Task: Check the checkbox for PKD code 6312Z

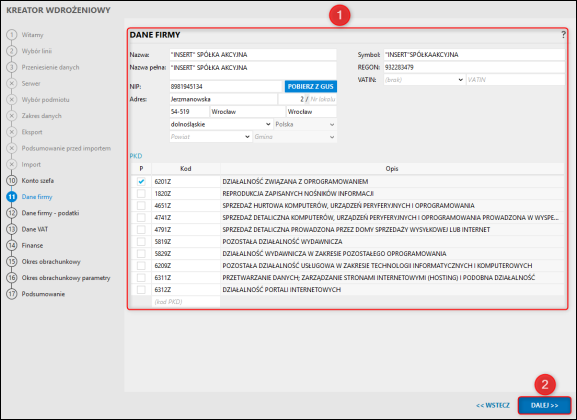Action: pyautogui.click(x=141, y=289)
